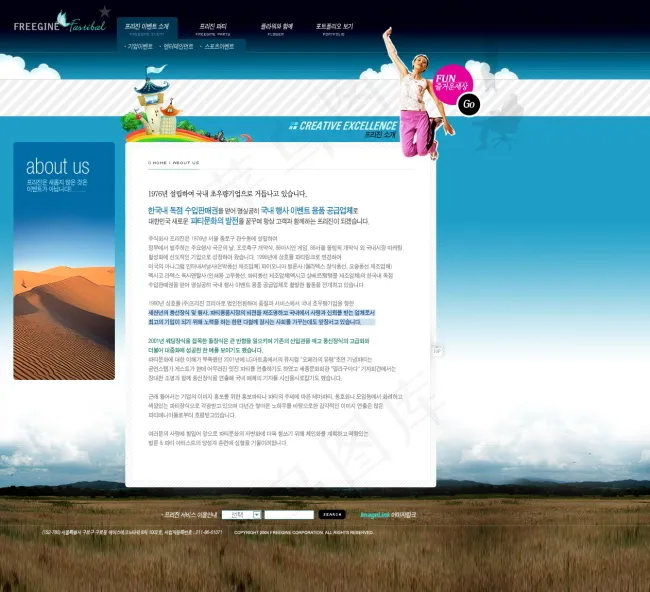The image size is (650, 592).
Task: Click the star icon above the logo
Action: 104,11
